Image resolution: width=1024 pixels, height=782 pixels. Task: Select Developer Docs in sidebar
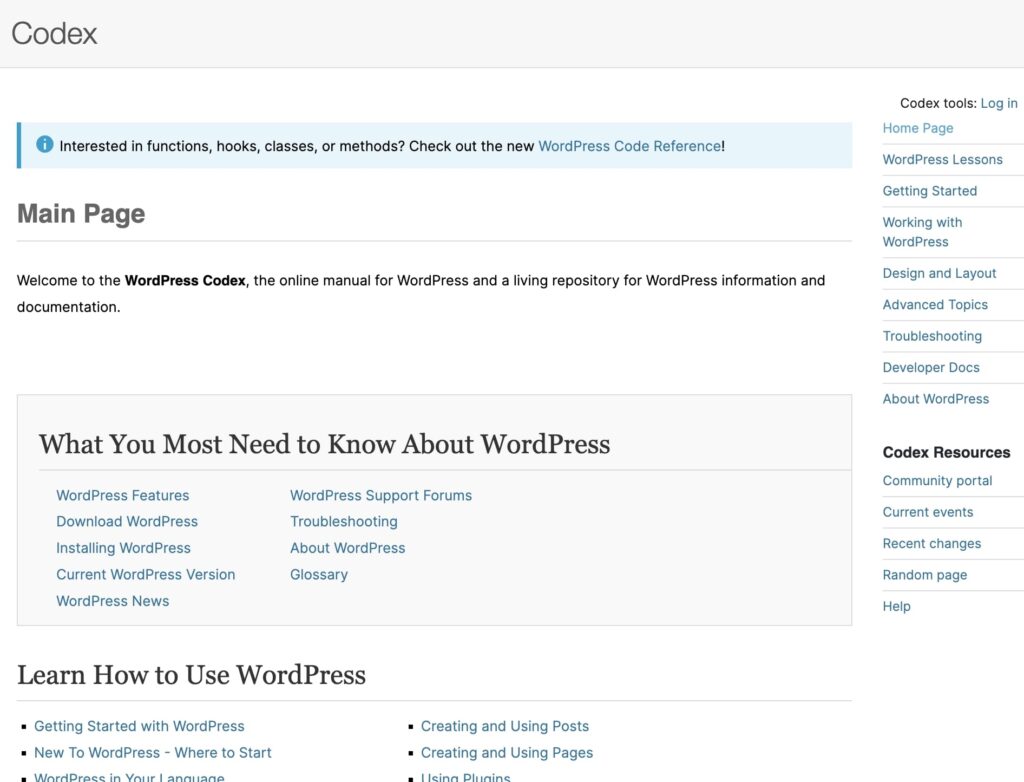pyautogui.click(x=931, y=367)
